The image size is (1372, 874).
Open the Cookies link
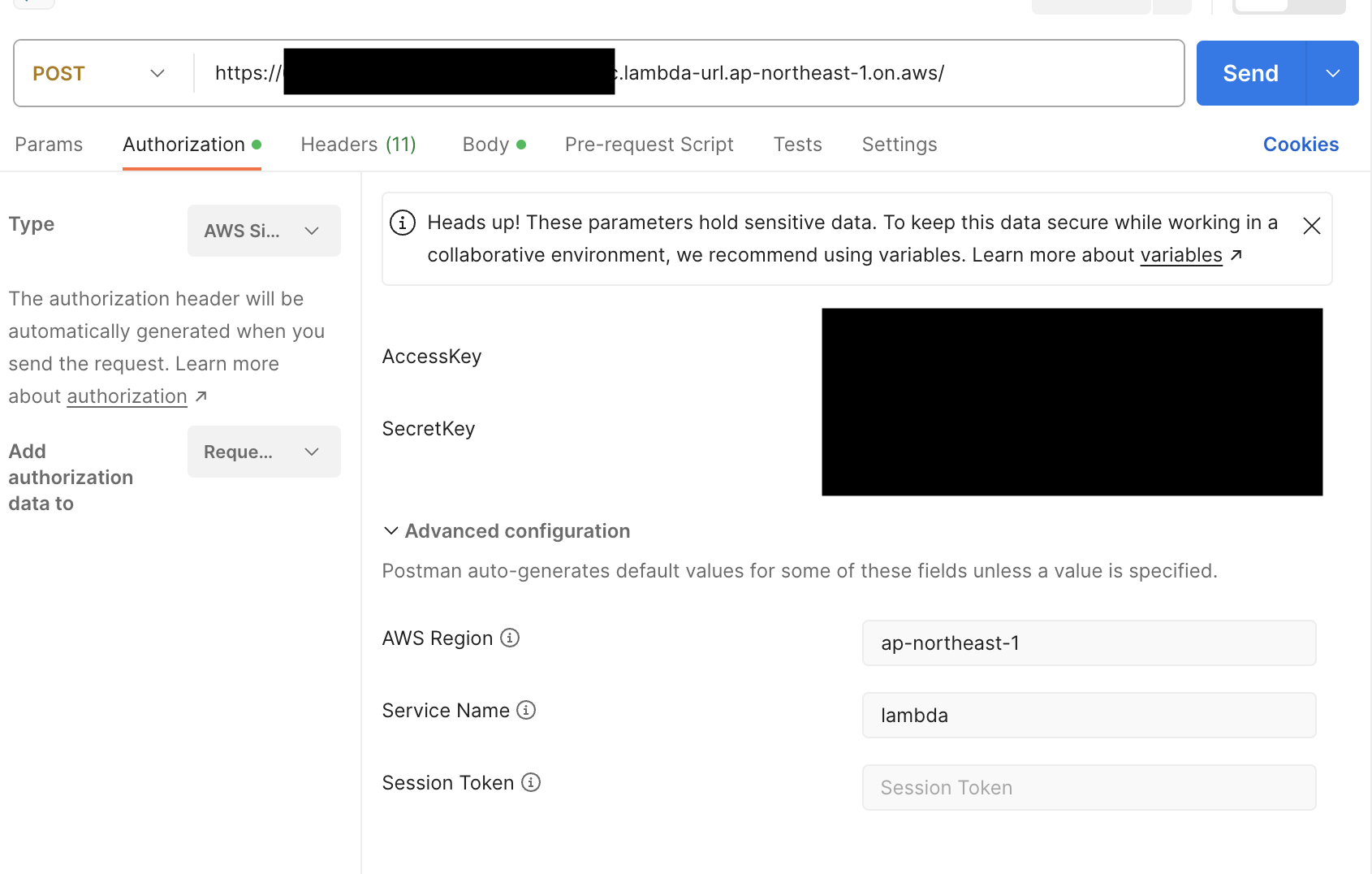coord(1301,145)
